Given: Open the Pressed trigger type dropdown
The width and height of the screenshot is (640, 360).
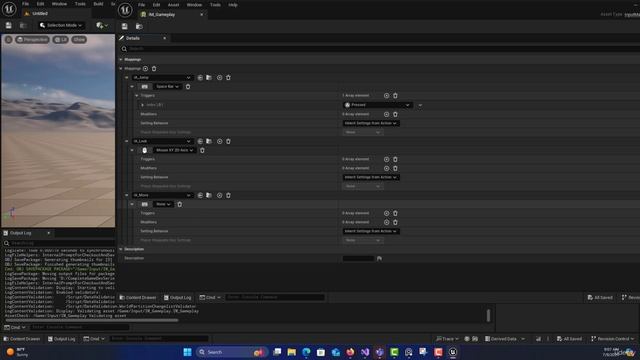Looking at the screenshot, I should click(x=378, y=105).
